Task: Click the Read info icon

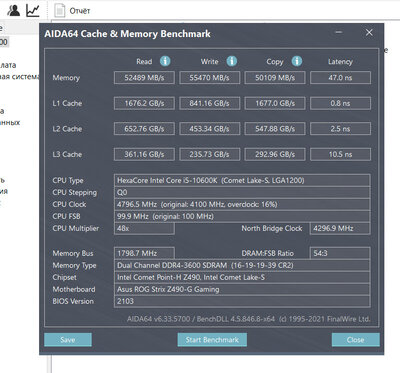Action: coord(165,61)
